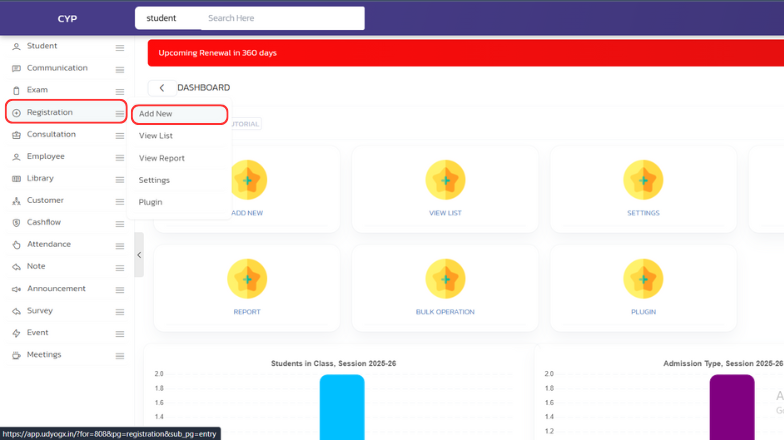Viewport: 784px width, 440px height.
Task: Click the Settings dashboard star icon
Action: [643, 180]
